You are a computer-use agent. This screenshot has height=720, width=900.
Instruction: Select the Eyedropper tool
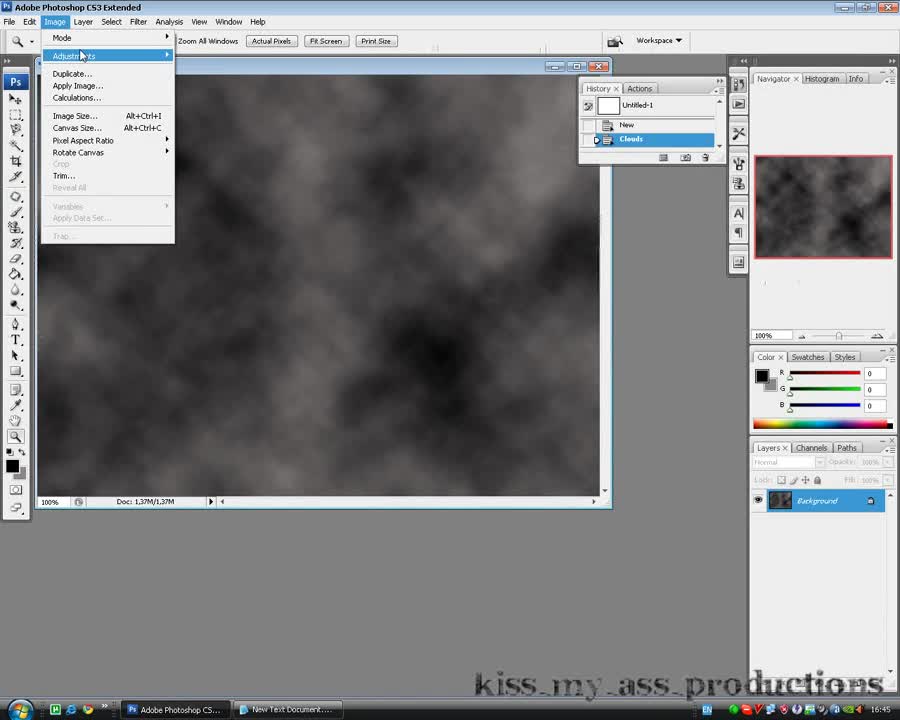click(15, 405)
